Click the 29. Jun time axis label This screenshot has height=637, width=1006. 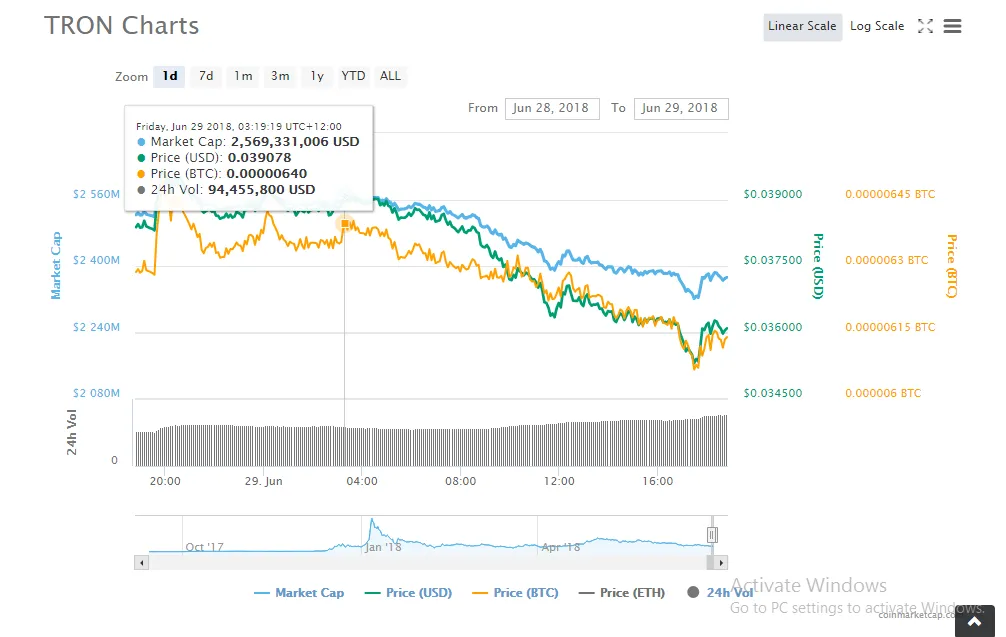coord(263,481)
